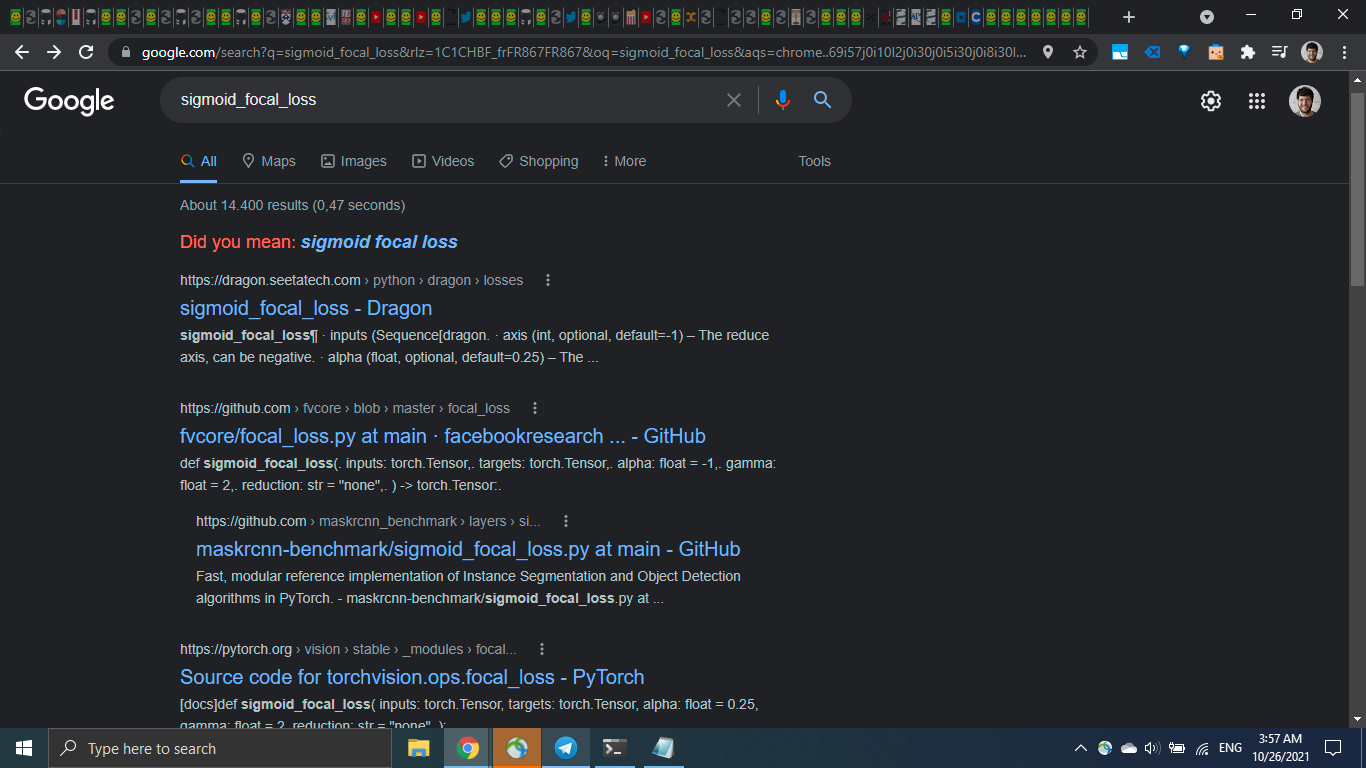This screenshot has width=1366, height=768.
Task: Clear the search box with the X icon
Action: (734, 100)
